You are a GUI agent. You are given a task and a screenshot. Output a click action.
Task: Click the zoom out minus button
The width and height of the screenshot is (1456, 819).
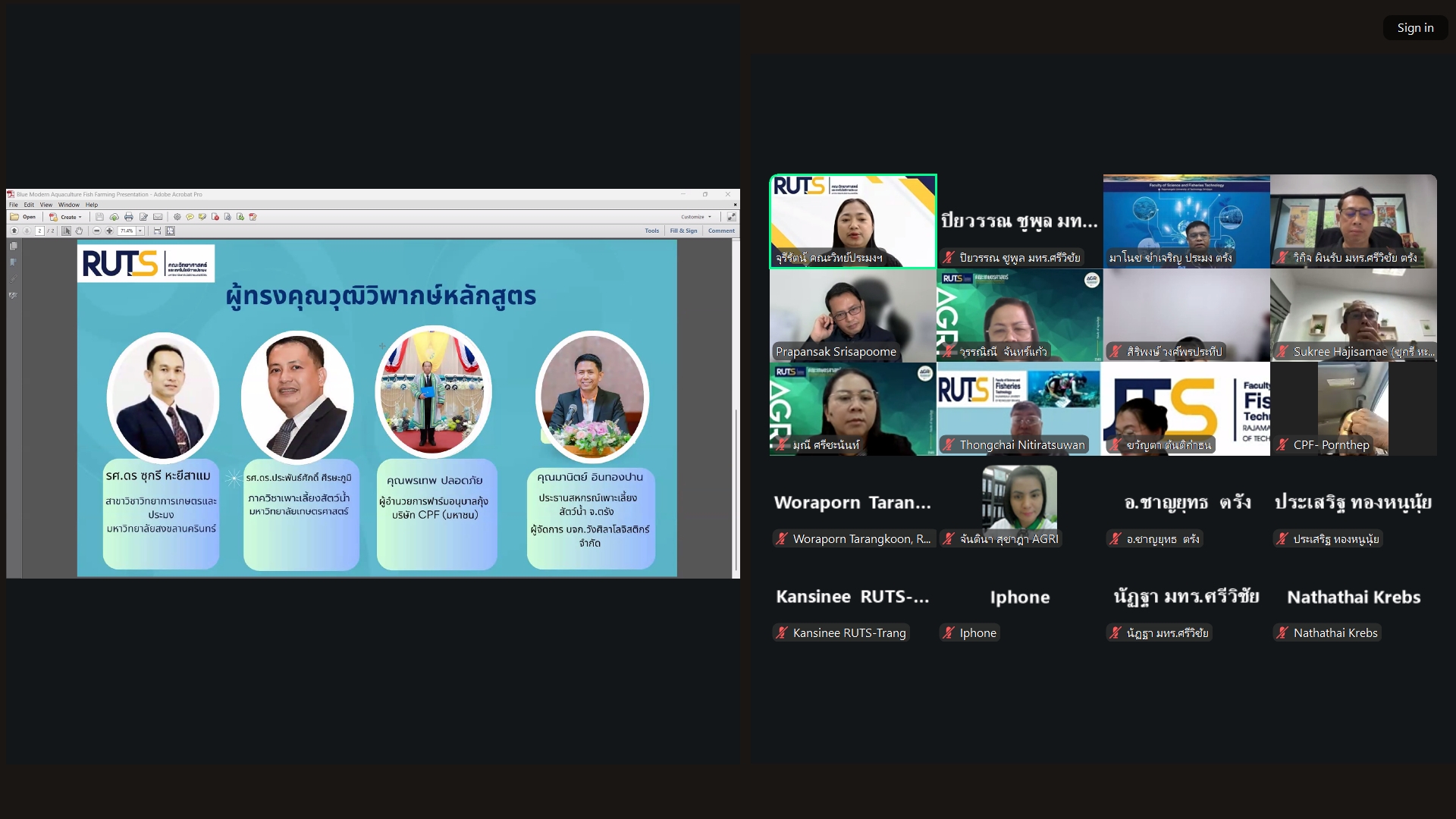tap(96, 231)
